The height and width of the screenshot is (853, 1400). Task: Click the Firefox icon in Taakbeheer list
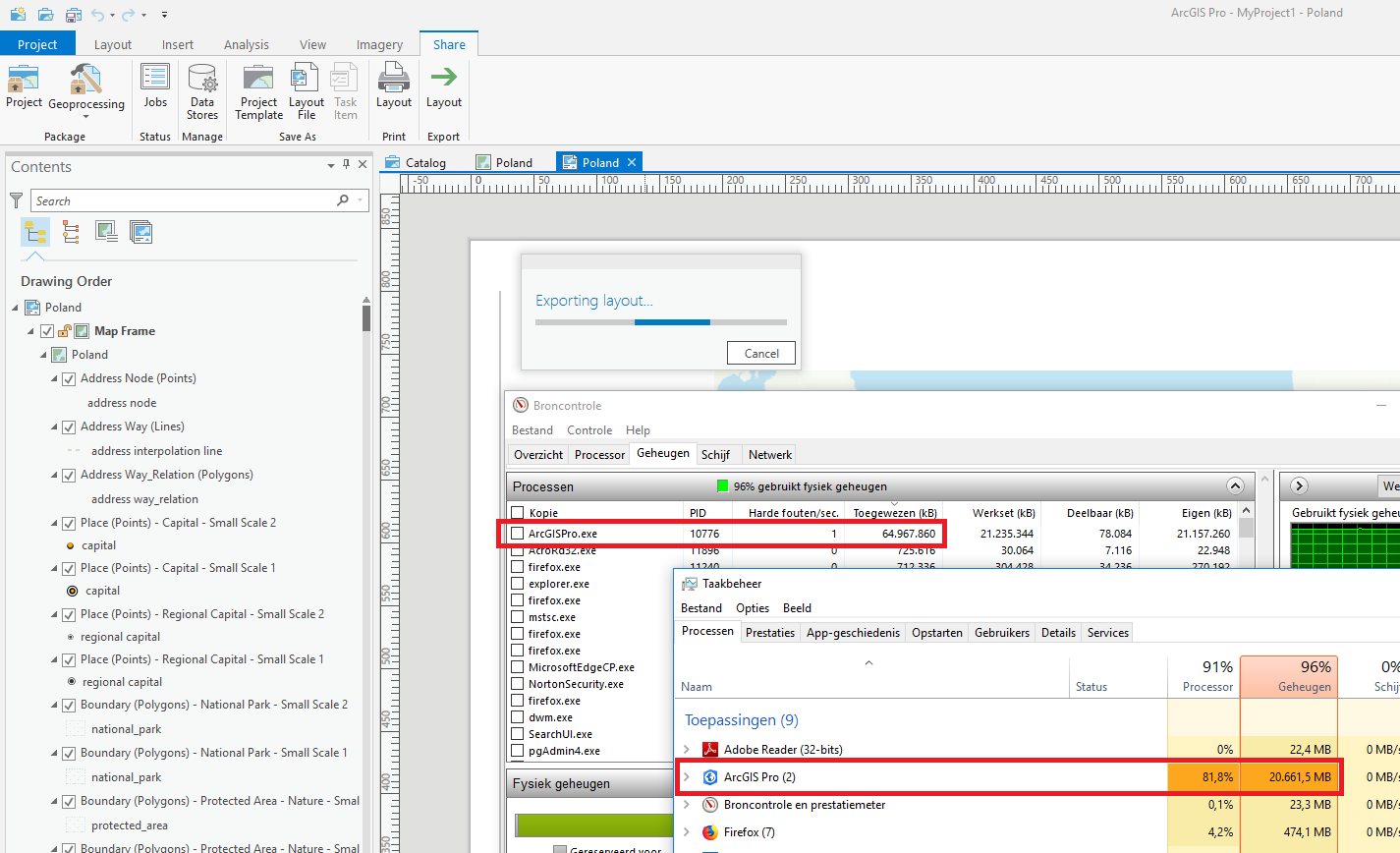point(710,832)
